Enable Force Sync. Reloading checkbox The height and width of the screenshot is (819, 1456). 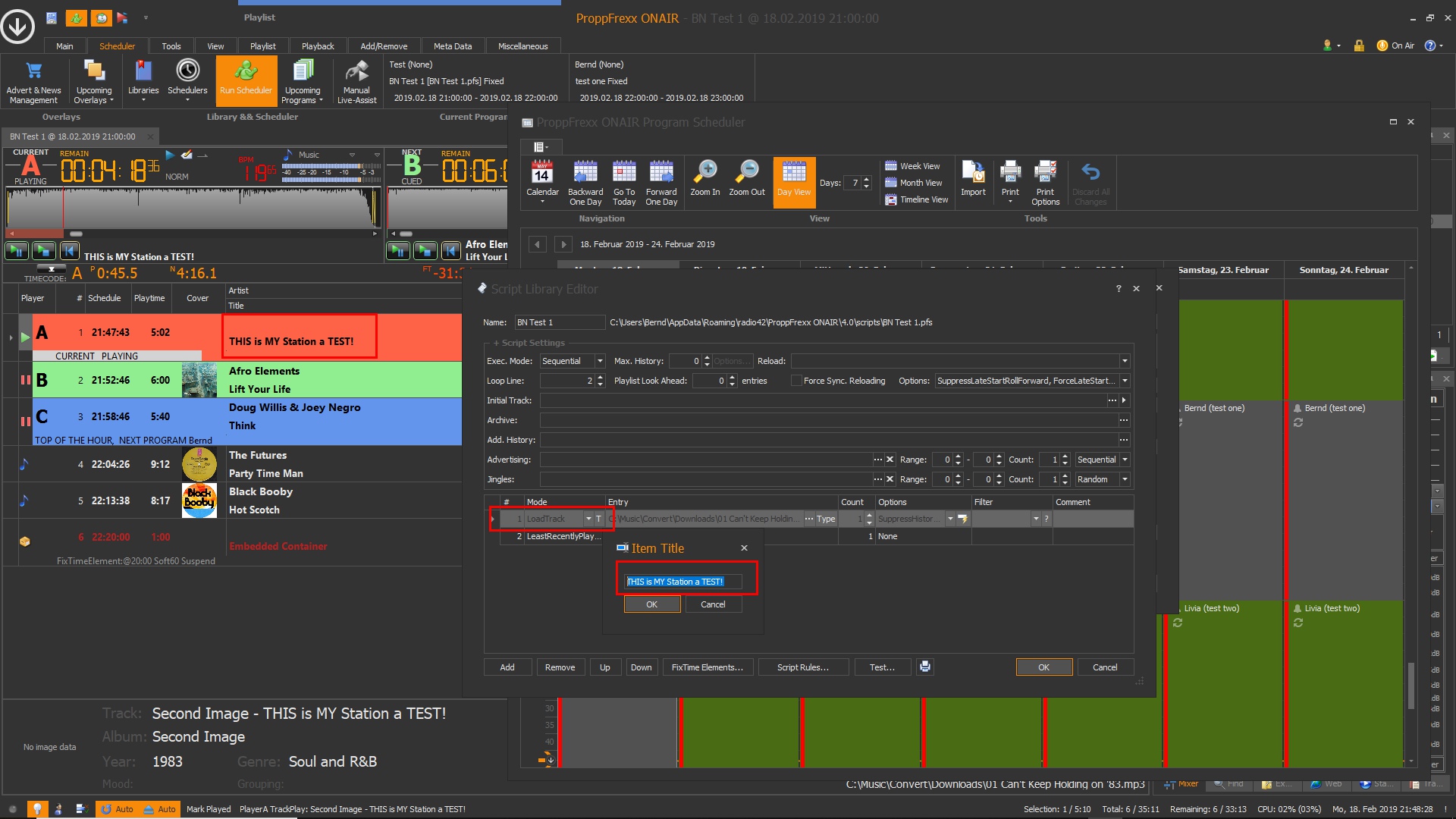click(796, 381)
